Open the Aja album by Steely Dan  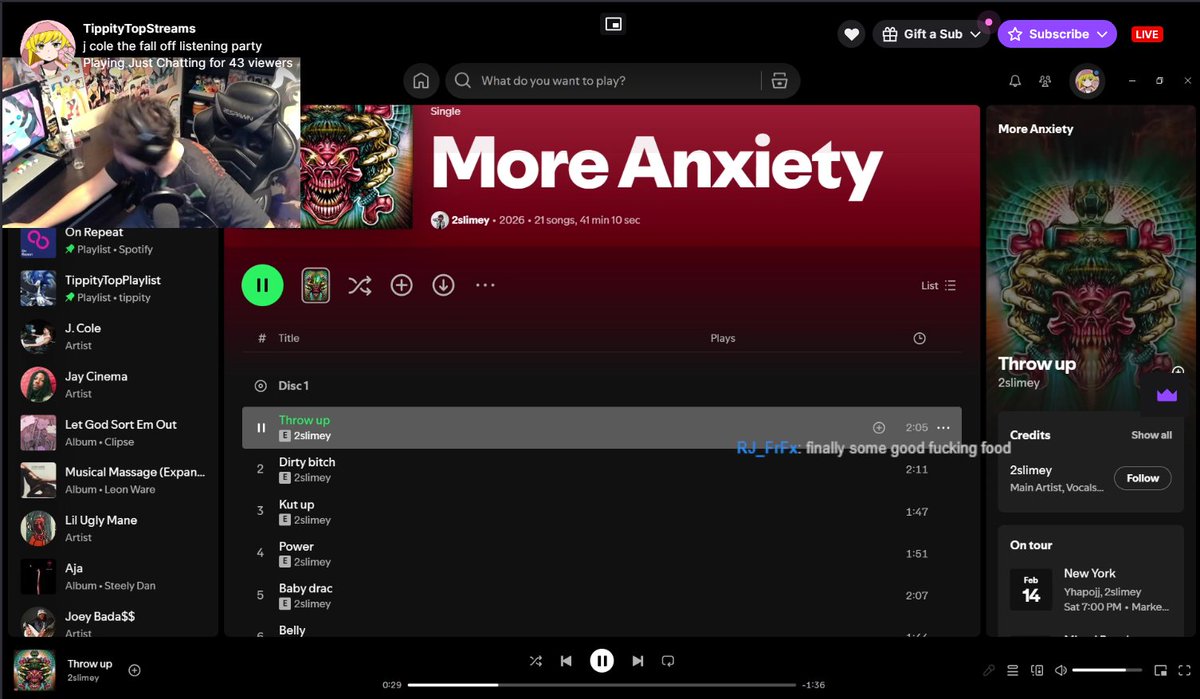113,576
